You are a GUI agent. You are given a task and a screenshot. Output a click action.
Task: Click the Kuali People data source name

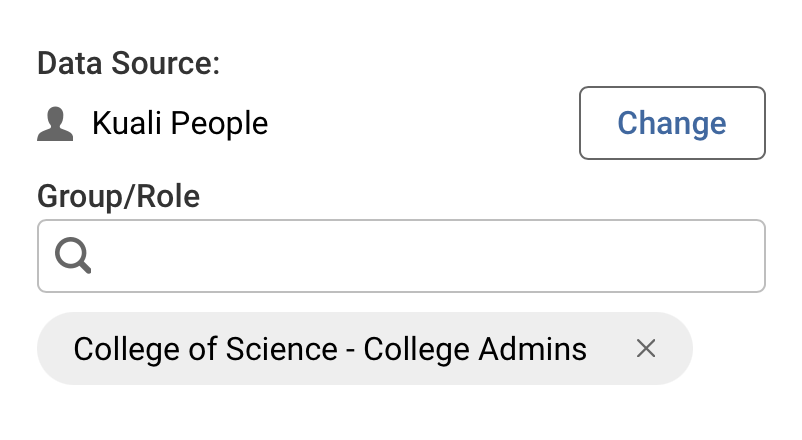[x=180, y=124]
